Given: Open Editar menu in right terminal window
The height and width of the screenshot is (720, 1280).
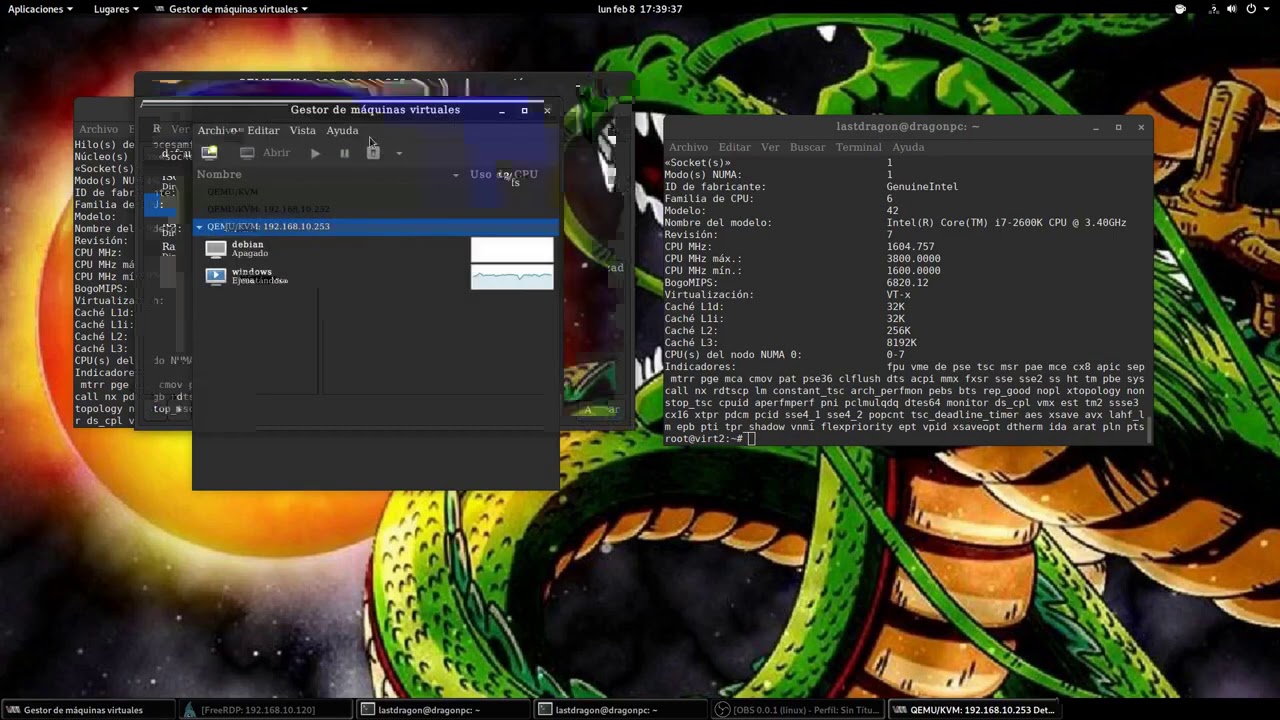Looking at the screenshot, I should (x=734, y=147).
